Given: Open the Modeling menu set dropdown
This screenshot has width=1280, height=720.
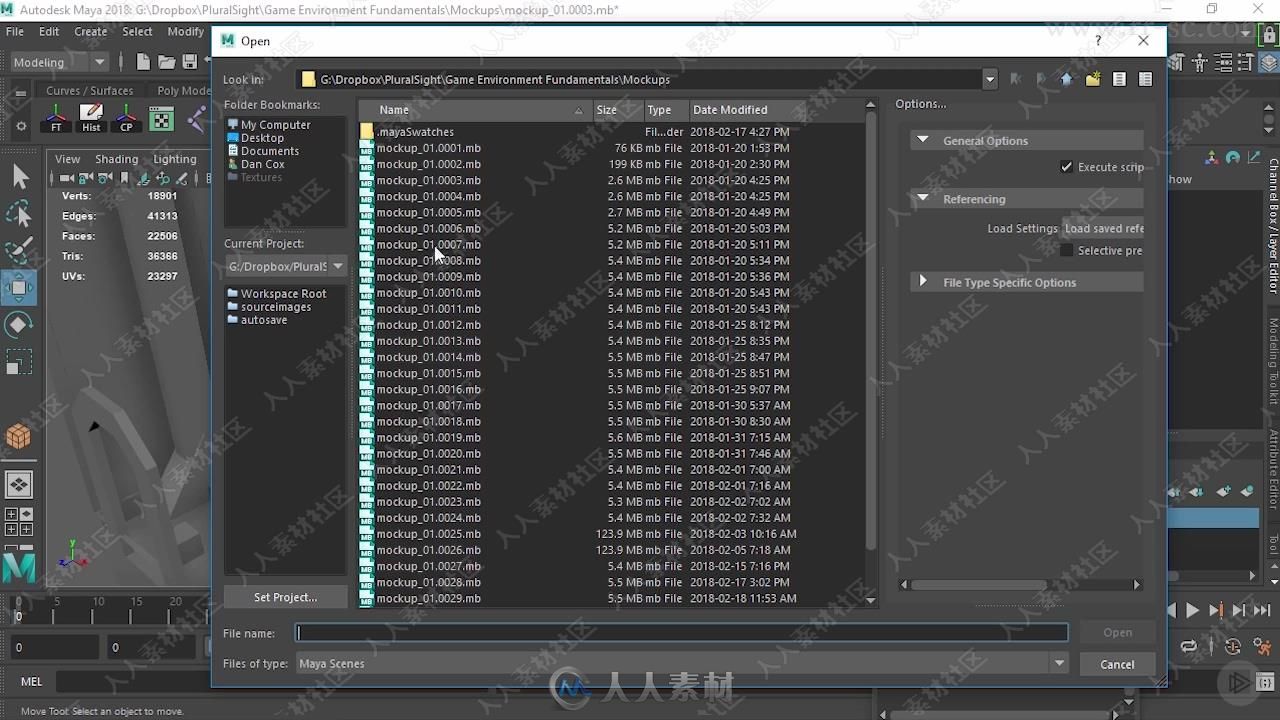Looking at the screenshot, I should click(59, 62).
